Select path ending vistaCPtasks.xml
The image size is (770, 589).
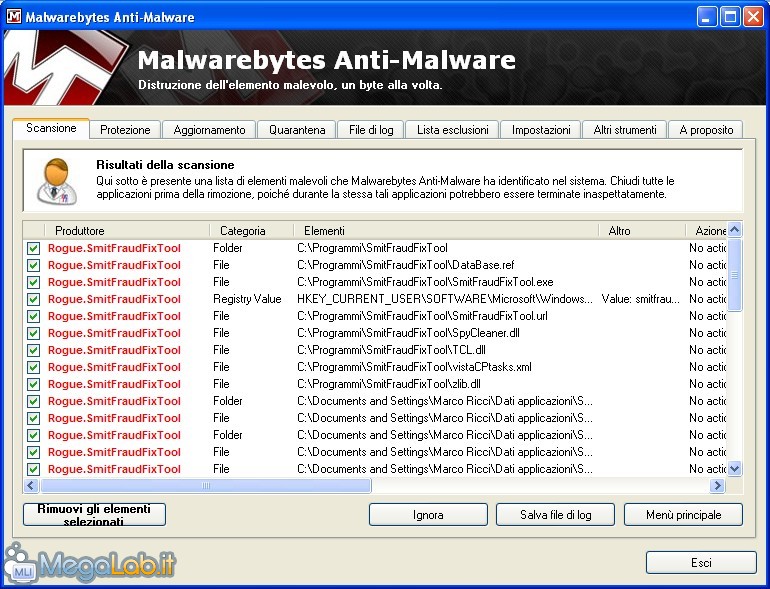pos(414,367)
